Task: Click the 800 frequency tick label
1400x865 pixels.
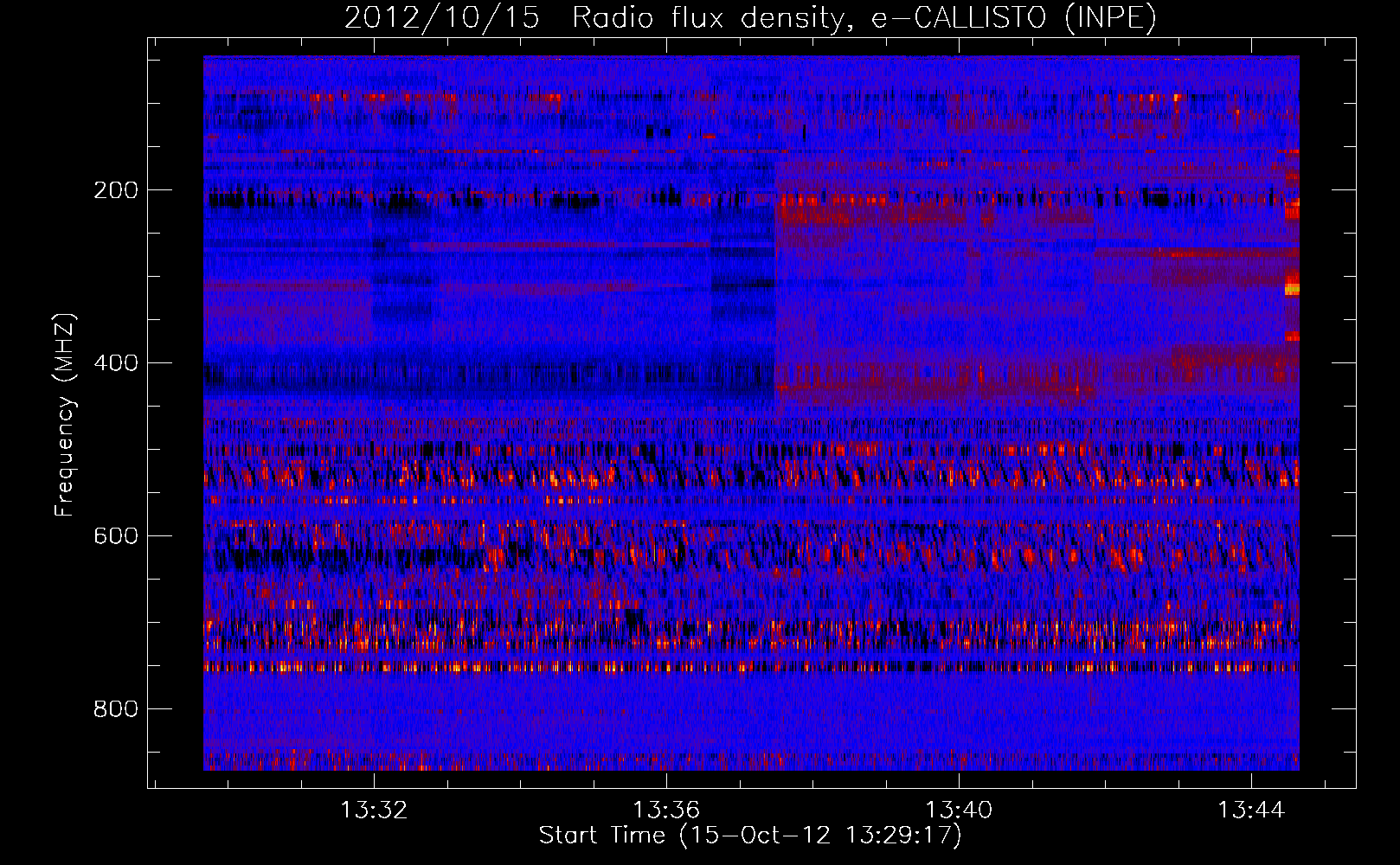Action: pos(116,708)
